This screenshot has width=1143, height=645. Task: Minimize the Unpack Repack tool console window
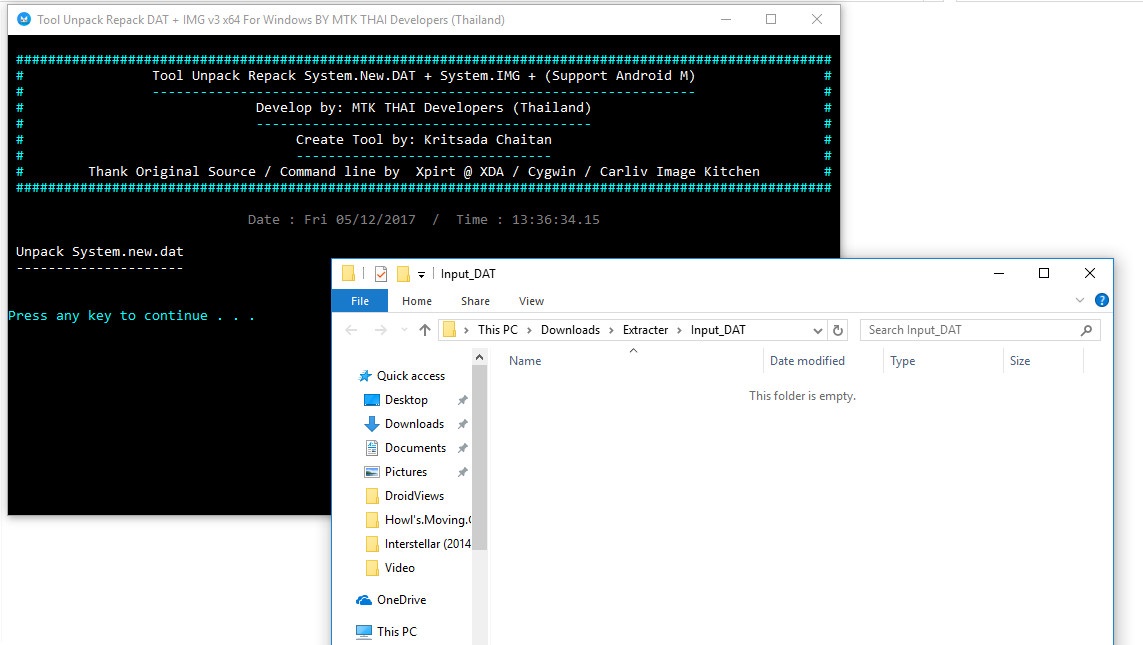click(x=726, y=20)
